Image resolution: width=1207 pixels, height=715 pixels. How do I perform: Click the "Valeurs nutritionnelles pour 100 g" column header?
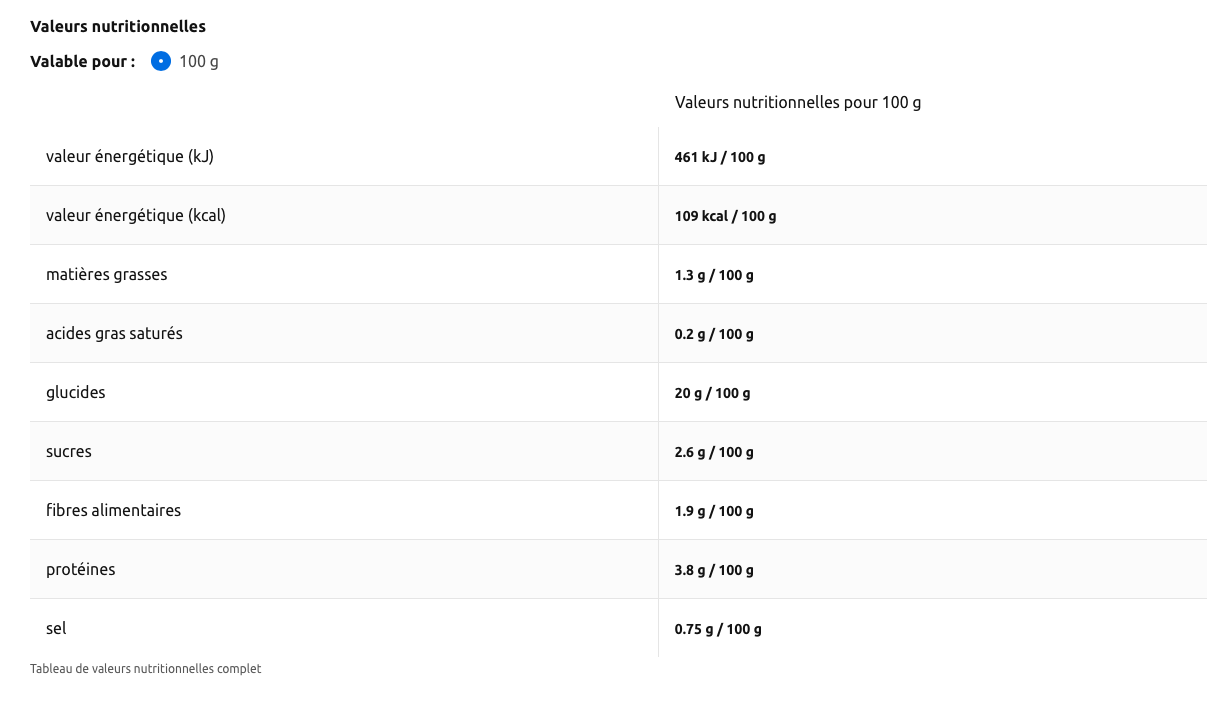pyautogui.click(x=797, y=103)
